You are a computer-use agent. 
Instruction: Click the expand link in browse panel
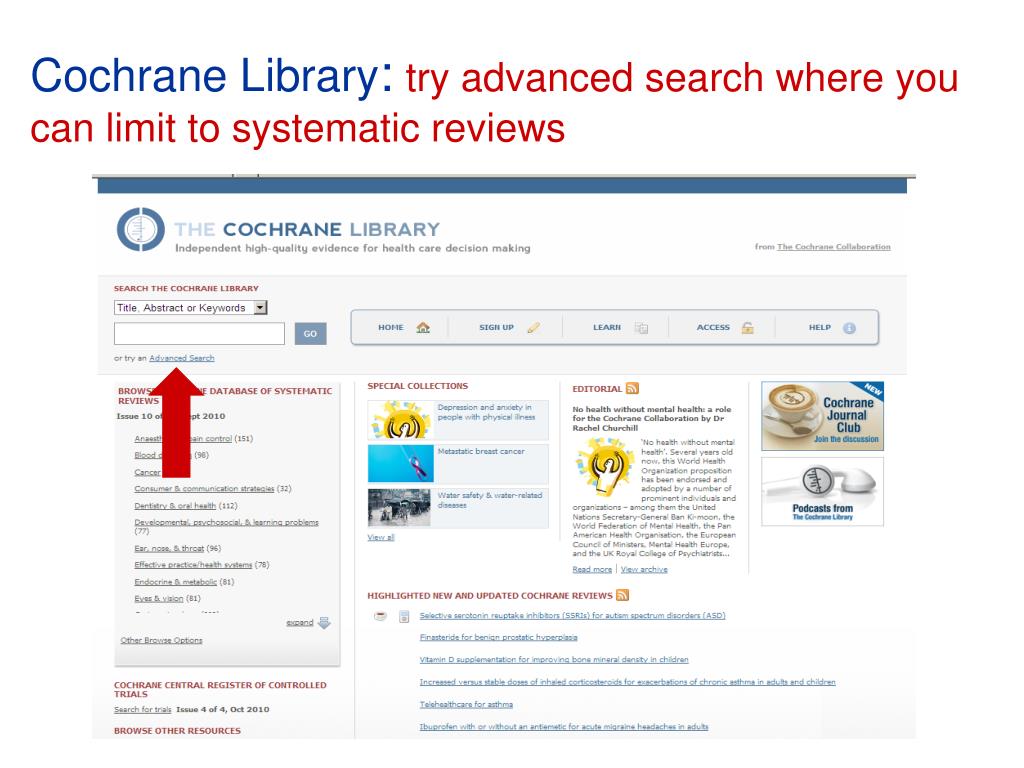(x=300, y=622)
